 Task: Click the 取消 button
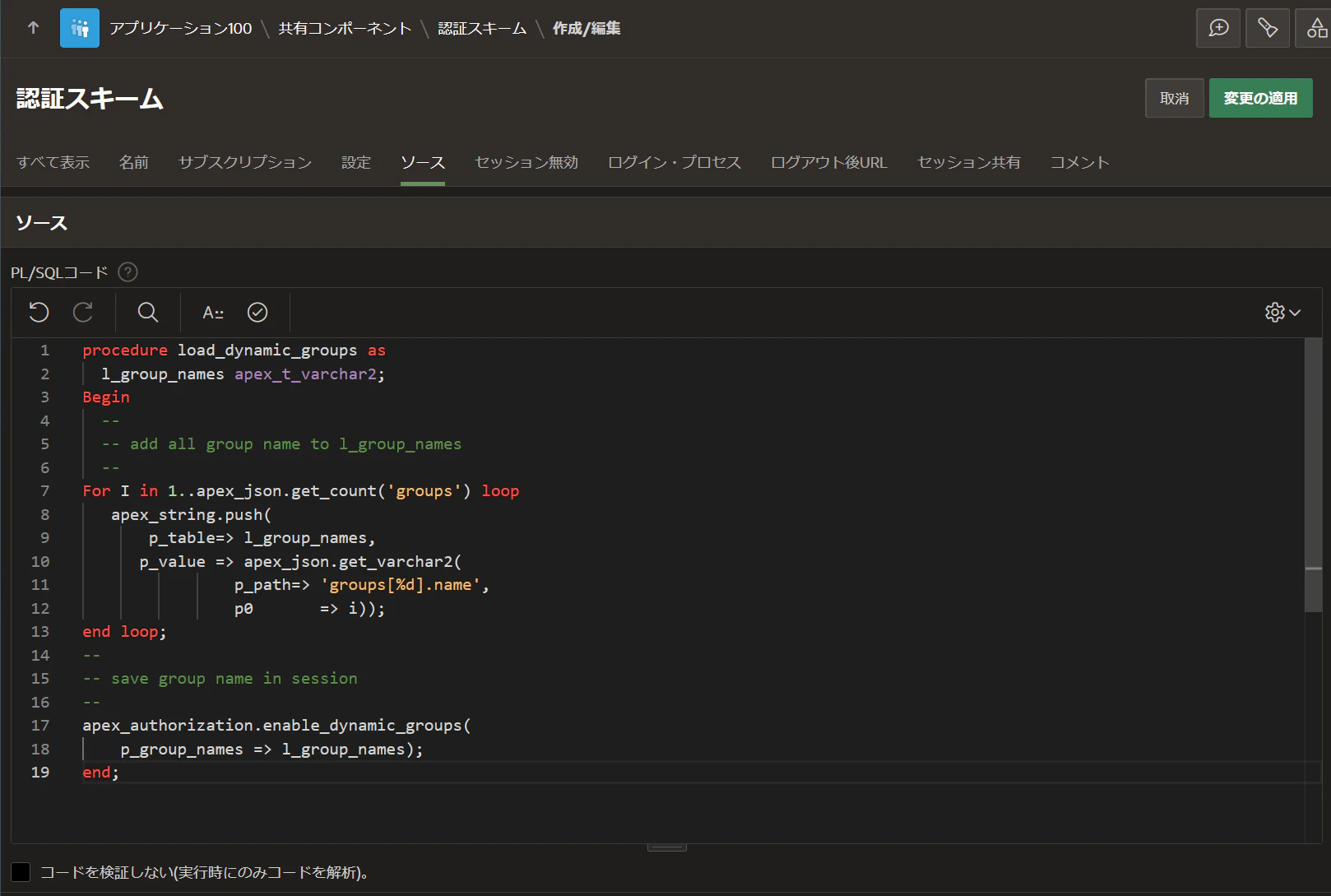(1175, 99)
